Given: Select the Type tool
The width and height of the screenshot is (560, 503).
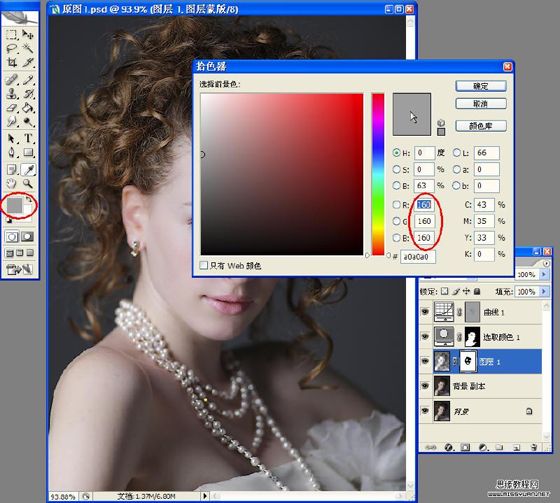Looking at the screenshot, I should click(28, 138).
